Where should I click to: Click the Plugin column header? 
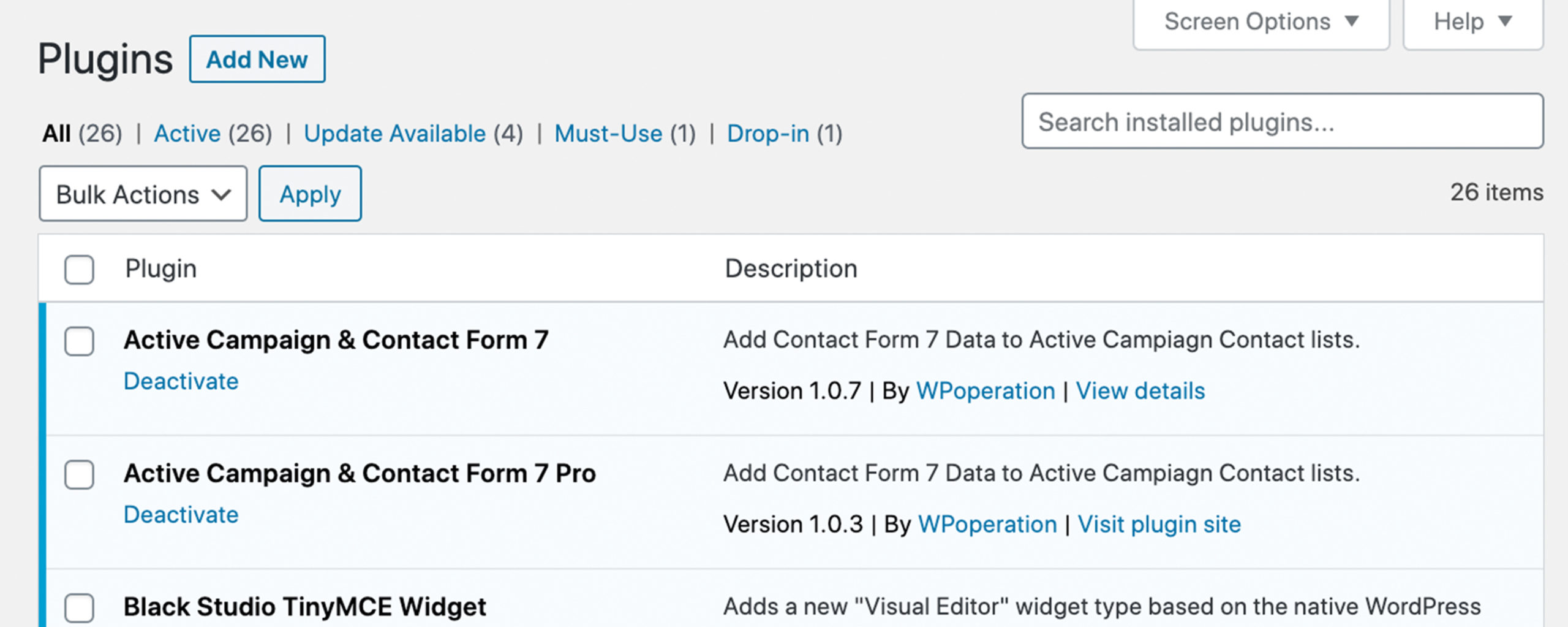point(161,268)
